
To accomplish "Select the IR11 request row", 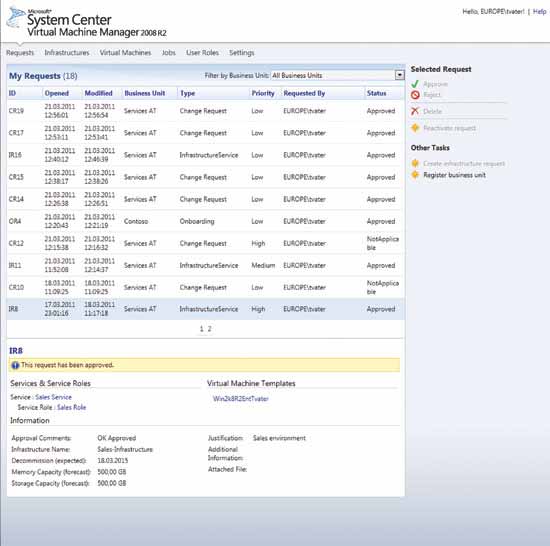I will pyautogui.click(x=205, y=265).
